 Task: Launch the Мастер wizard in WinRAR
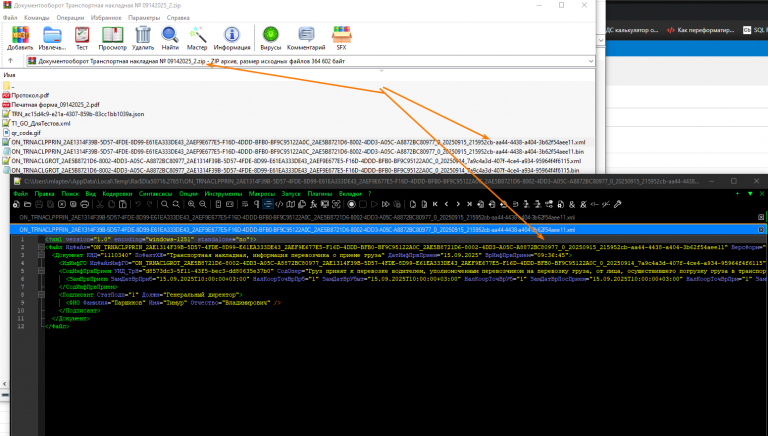[x=197, y=38]
